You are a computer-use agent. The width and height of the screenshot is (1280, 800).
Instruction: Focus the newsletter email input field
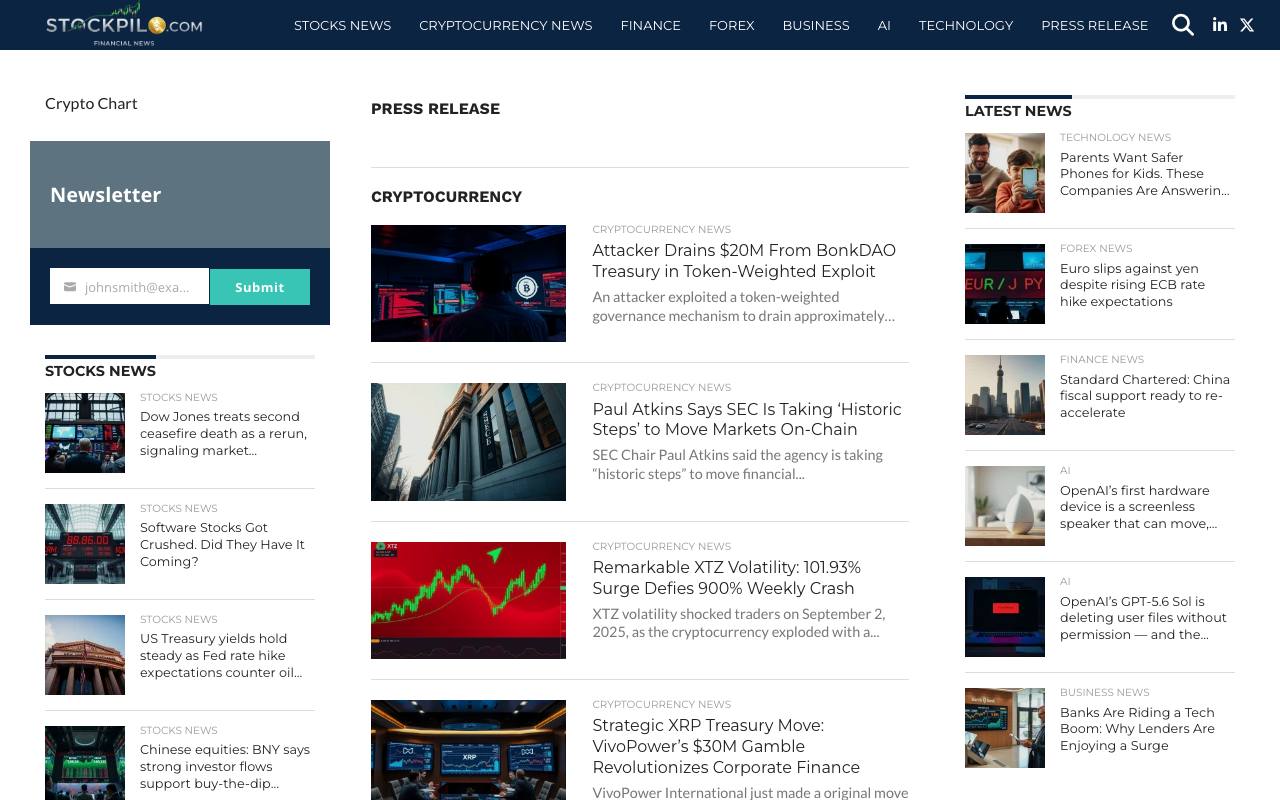pyautogui.click(x=130, y=287)
